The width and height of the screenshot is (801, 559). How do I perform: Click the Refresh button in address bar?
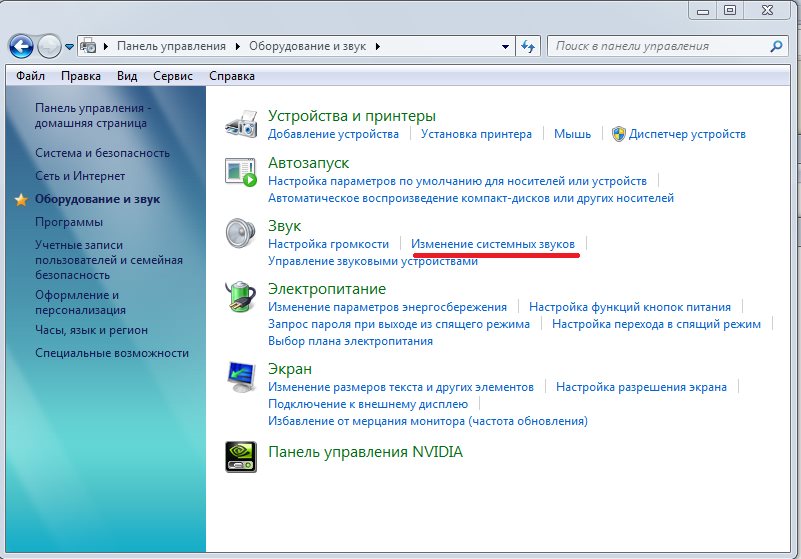click(528, 46)
